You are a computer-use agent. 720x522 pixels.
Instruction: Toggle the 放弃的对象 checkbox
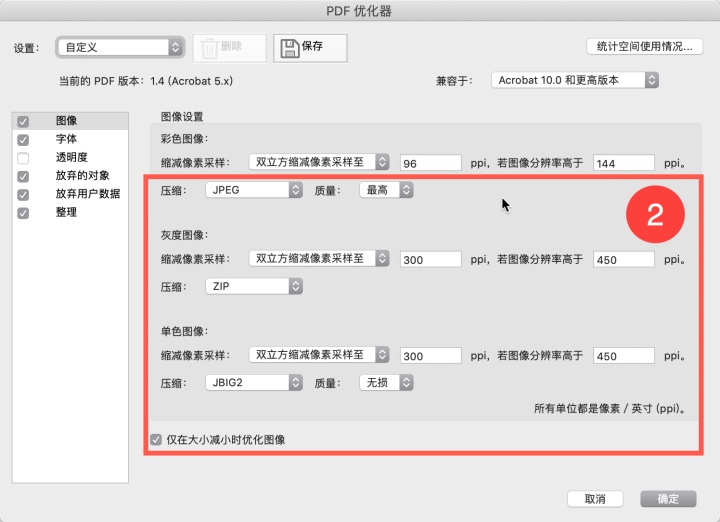click(23, 176)
